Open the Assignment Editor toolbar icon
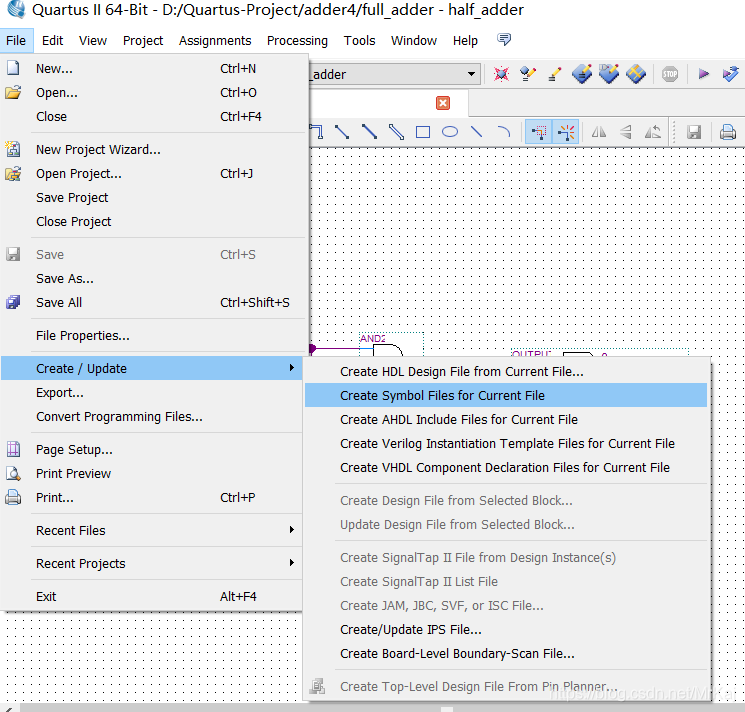 [x=527, y=74]
